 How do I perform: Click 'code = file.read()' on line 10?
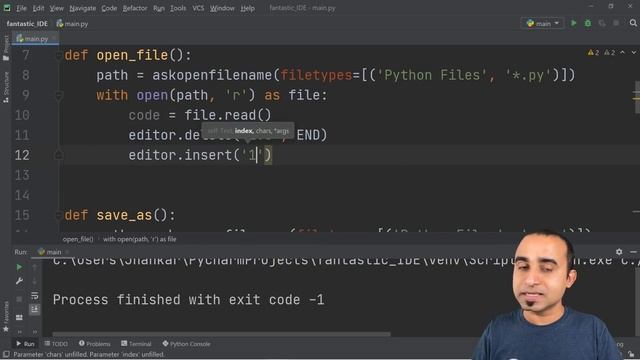point(200,115)
